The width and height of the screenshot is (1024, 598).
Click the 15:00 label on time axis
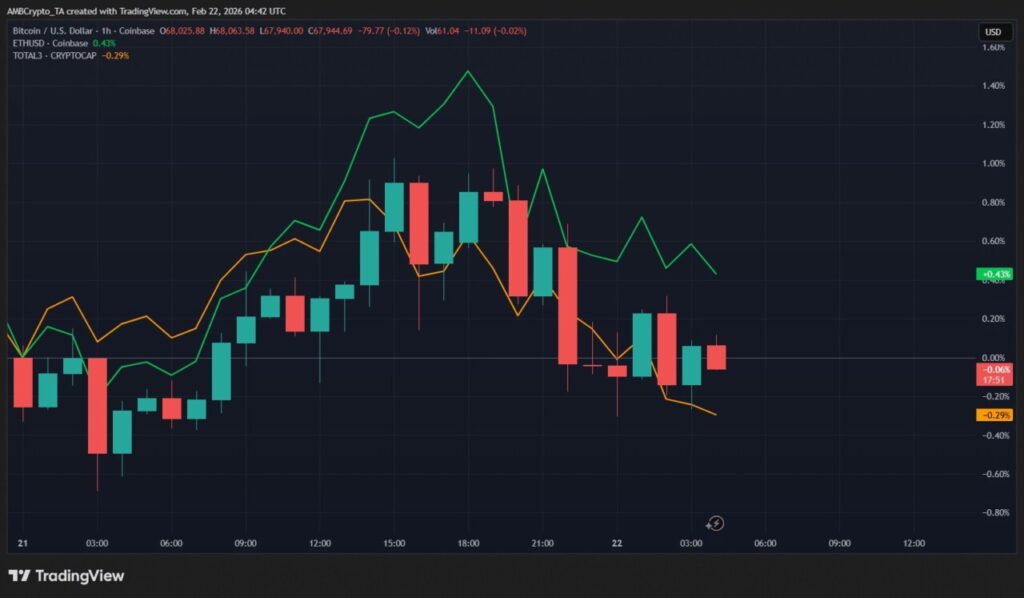click(394, 543)
